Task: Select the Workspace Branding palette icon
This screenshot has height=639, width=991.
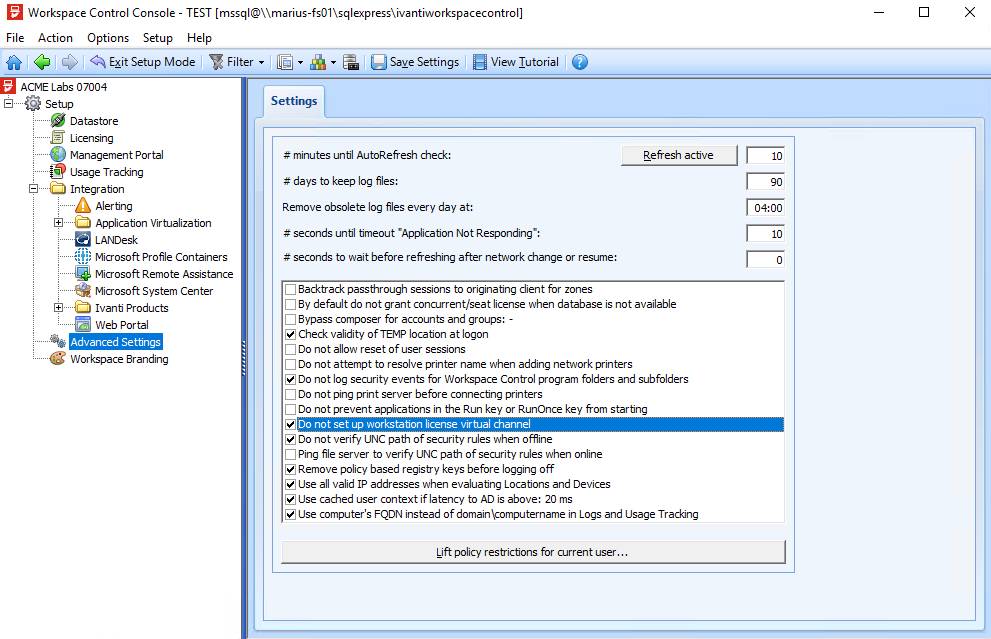Action: (58, 358)
